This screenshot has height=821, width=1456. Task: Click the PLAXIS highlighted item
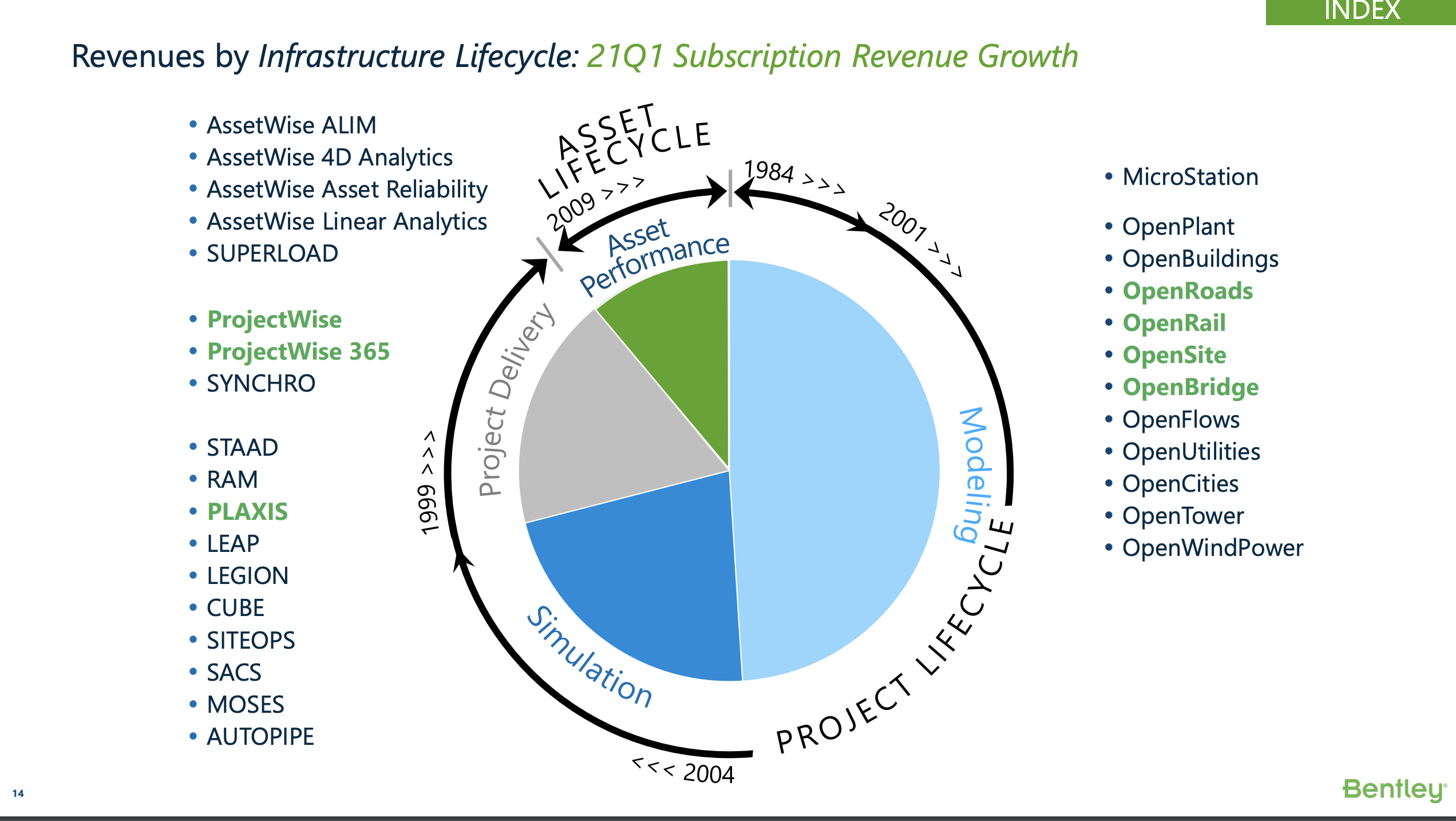pos(247,511)
